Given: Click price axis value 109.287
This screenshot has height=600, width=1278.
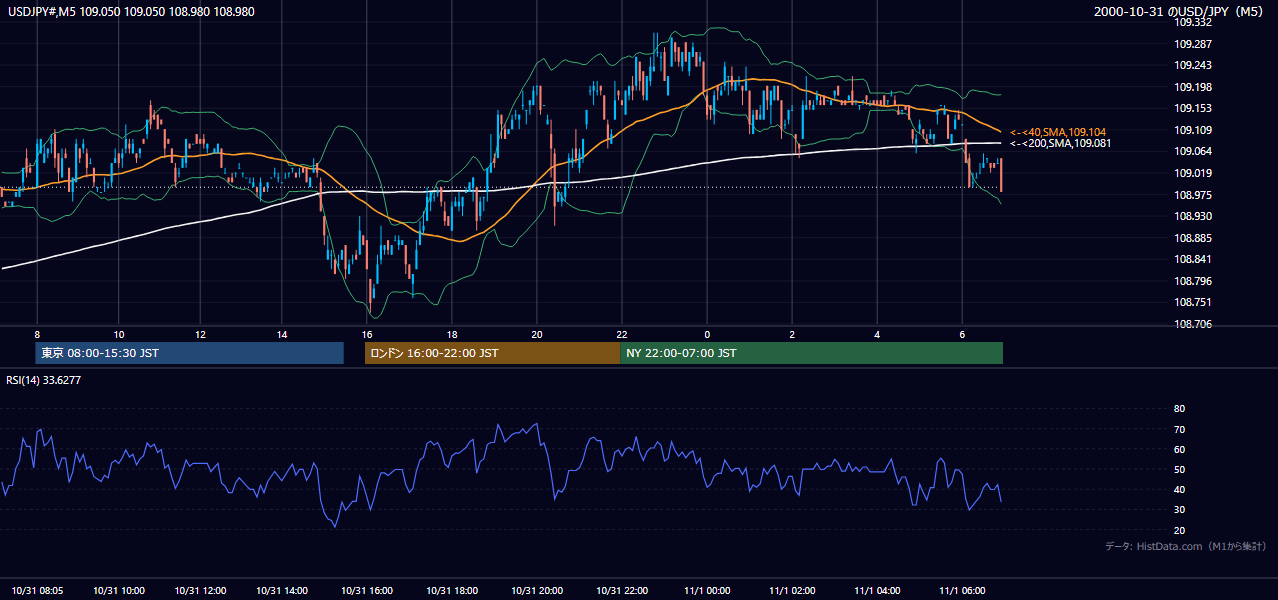Looking at the screenshot, I should click(1193, 44).
